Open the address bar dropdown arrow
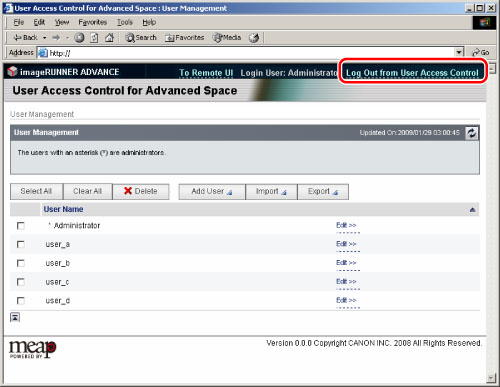500x387 pixels. (x=459, y=52)
